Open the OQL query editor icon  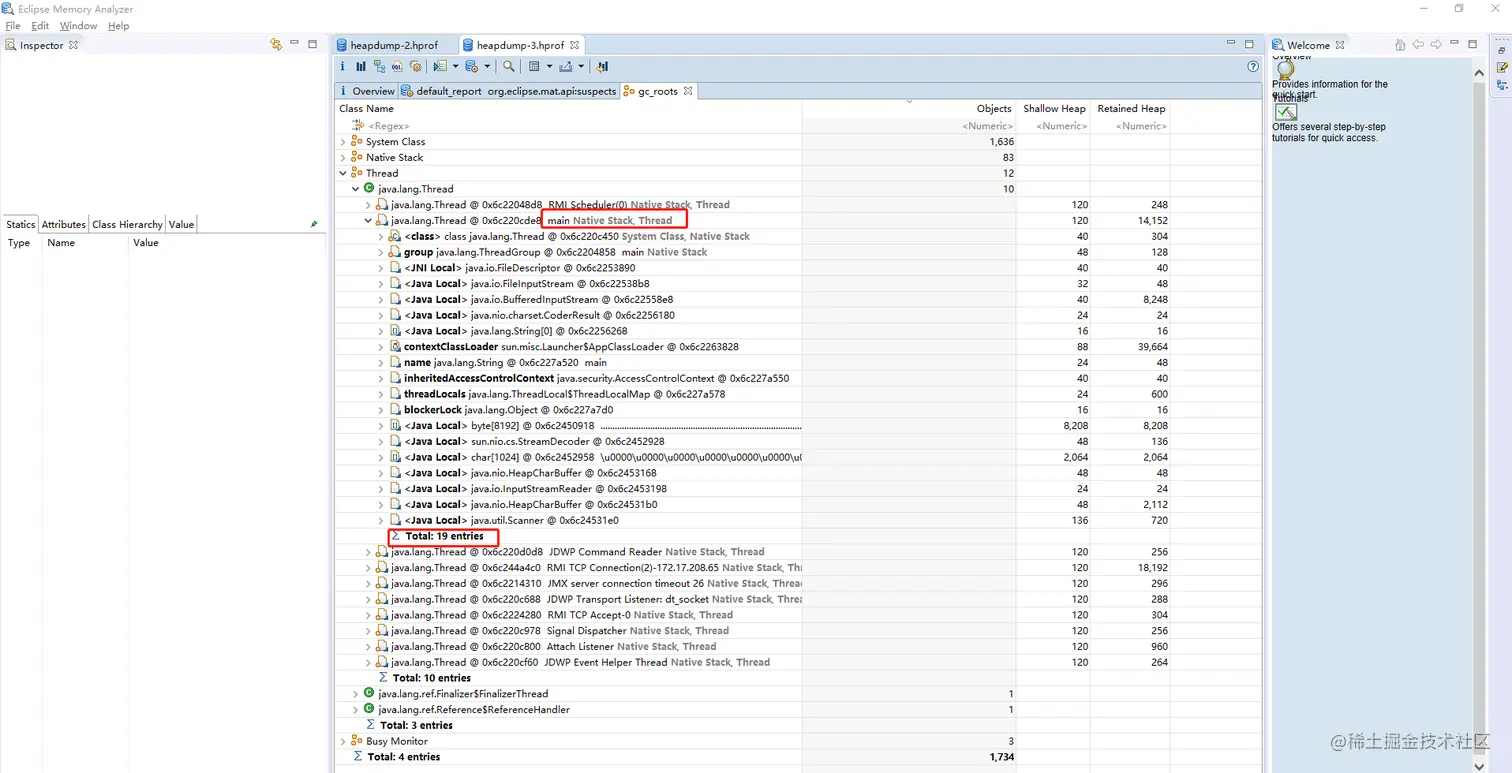(397, 66)
